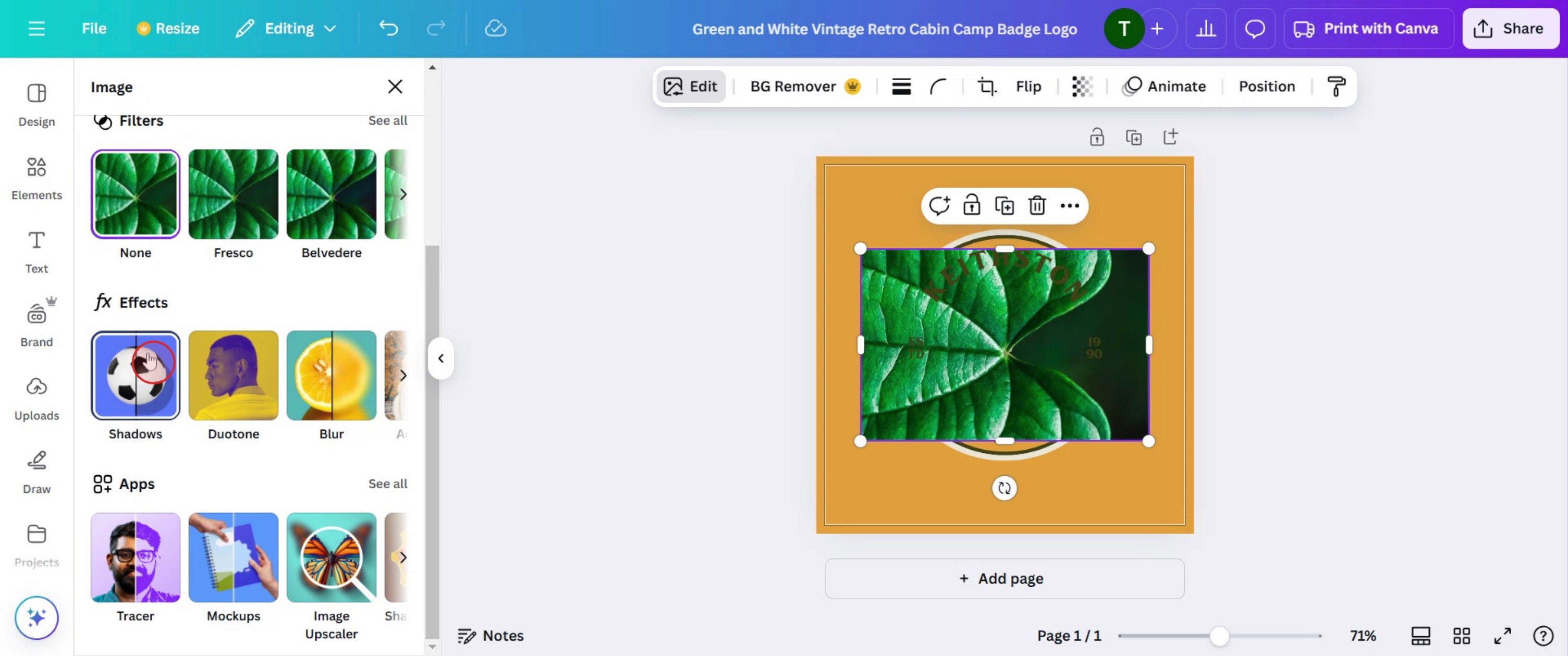Open the Border style lines icon
Screen dimensions: 1568x656
click(901, 86)
